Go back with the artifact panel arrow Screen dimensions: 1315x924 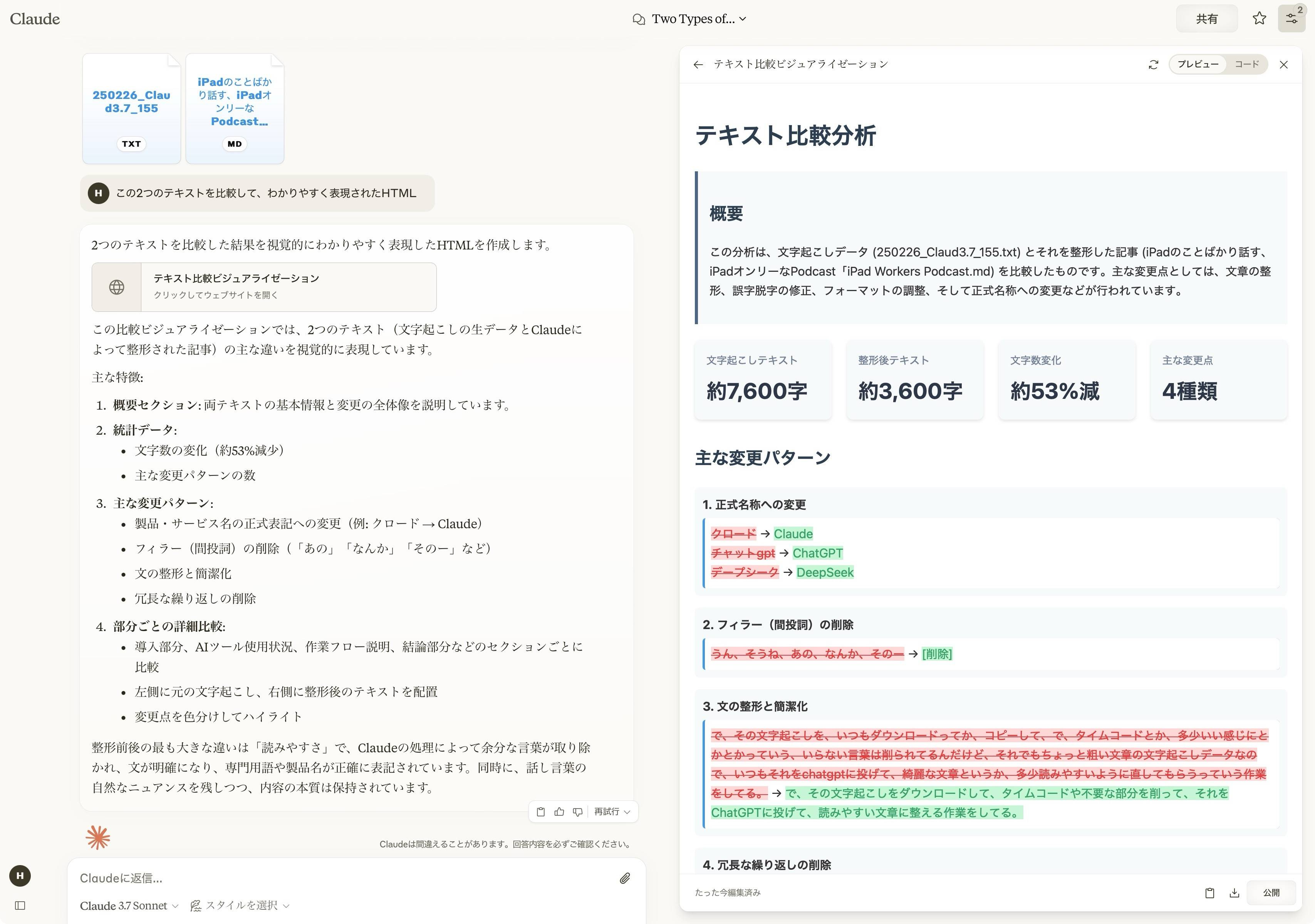pos(698,65)
